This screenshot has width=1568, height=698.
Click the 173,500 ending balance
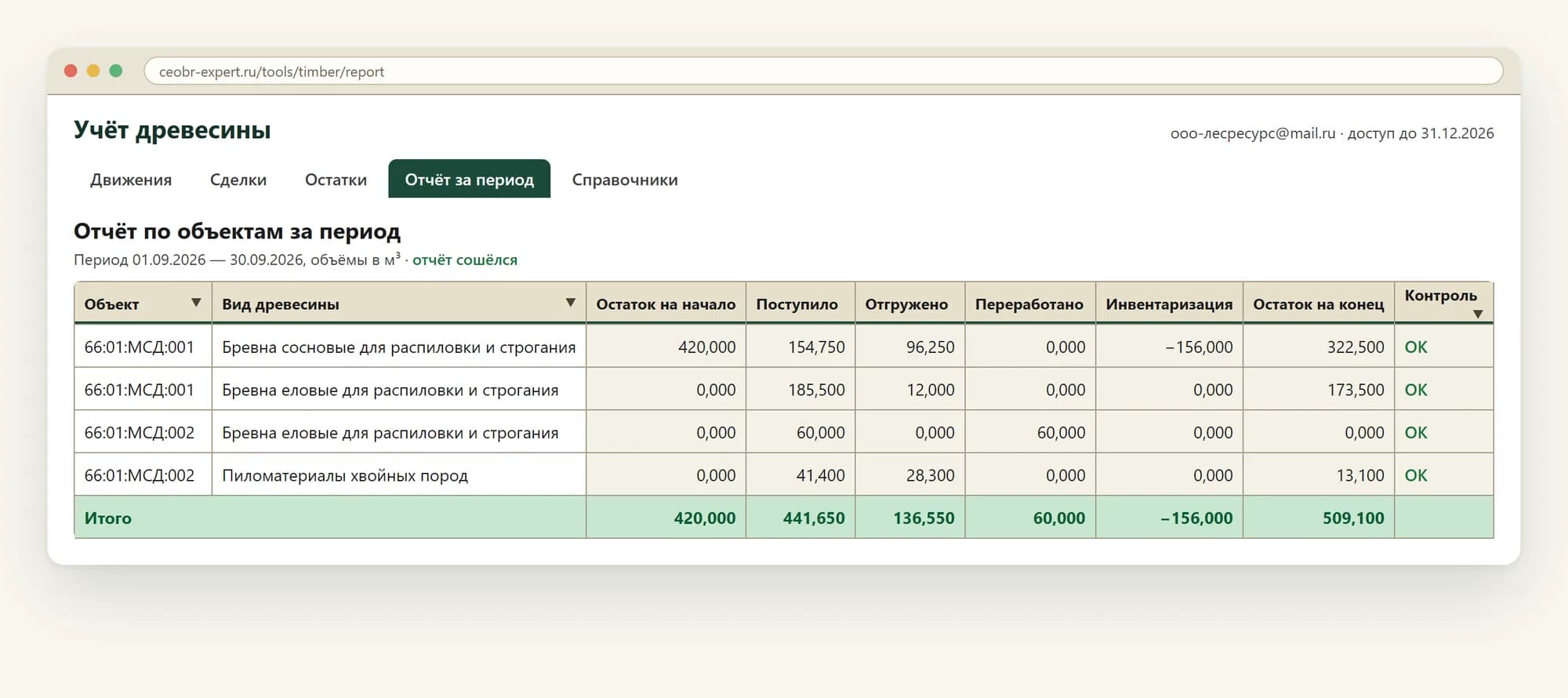[1356, 390]
